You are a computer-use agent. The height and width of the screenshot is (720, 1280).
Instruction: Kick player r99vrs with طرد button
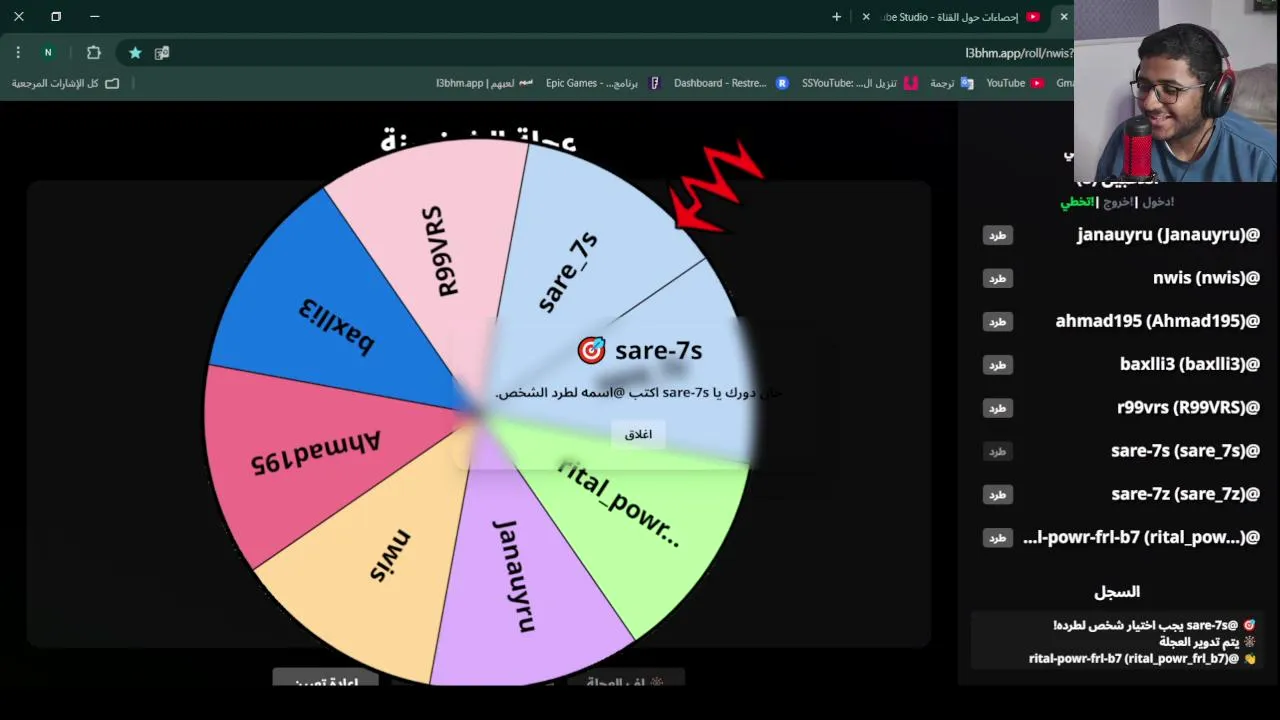(997, 408)
